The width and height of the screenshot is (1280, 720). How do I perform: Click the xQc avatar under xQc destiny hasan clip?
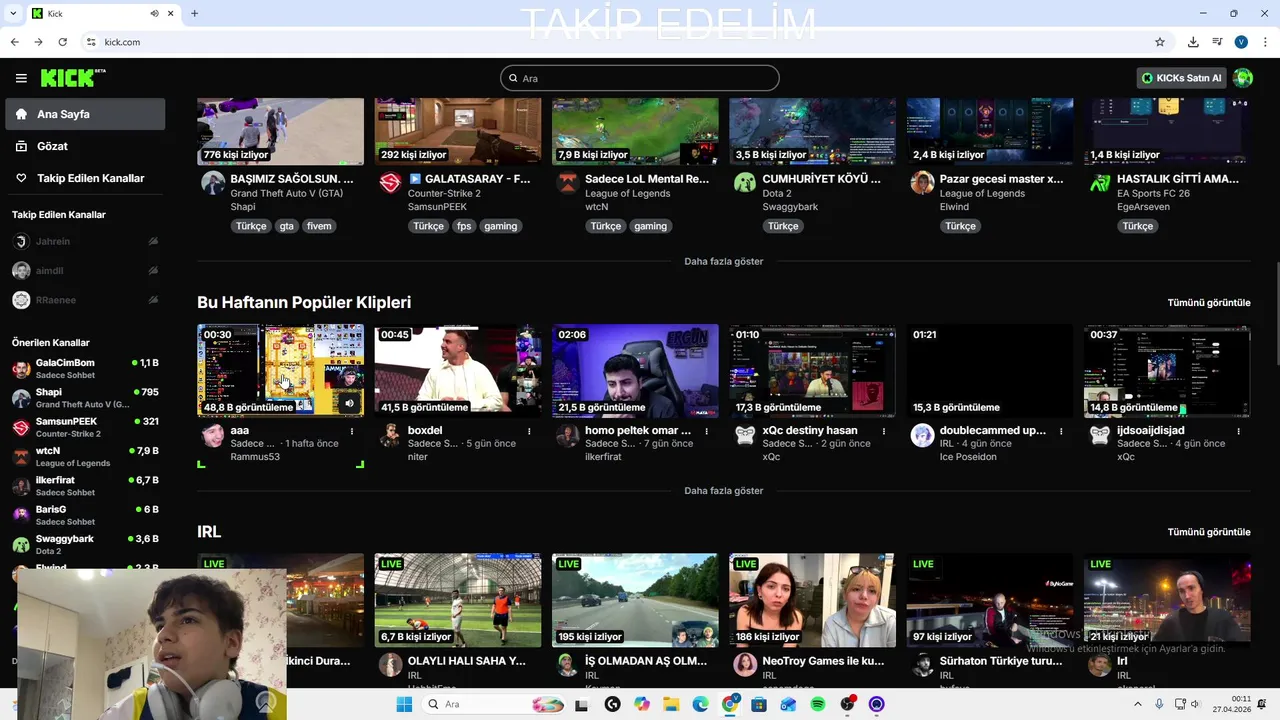tap(745, 434)
